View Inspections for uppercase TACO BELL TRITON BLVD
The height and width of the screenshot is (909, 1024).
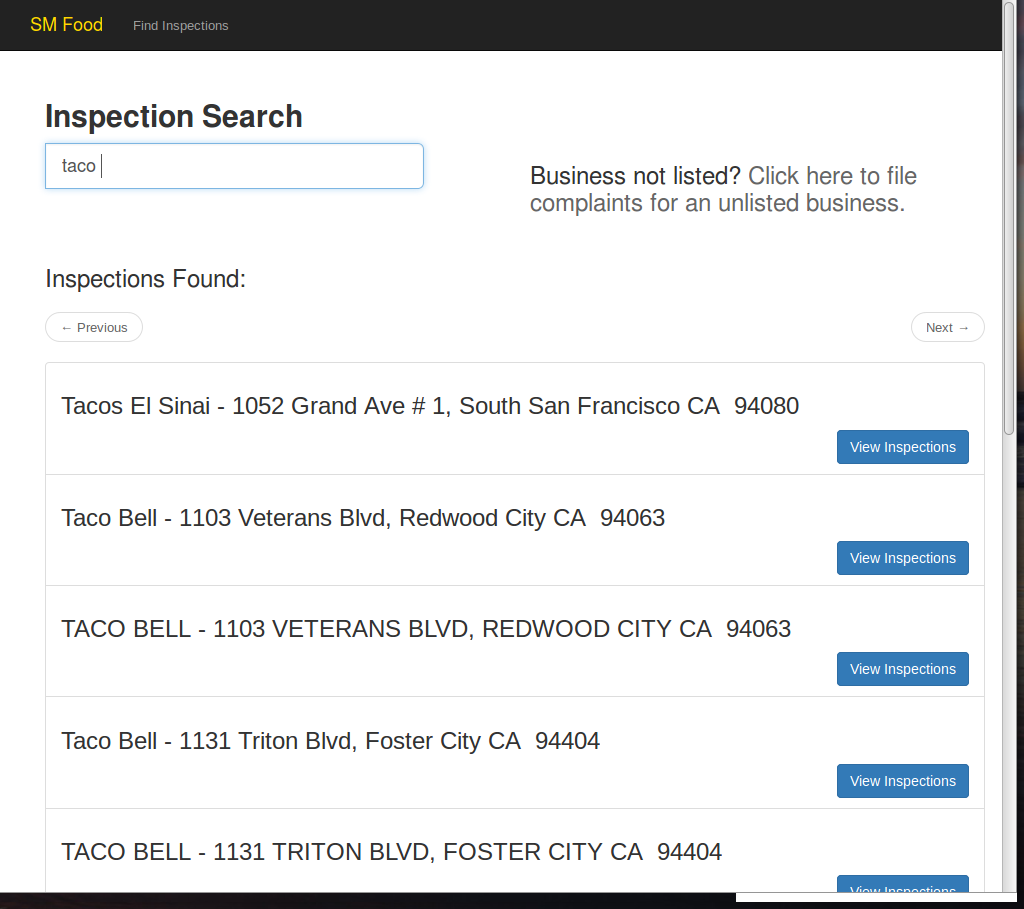902,885
